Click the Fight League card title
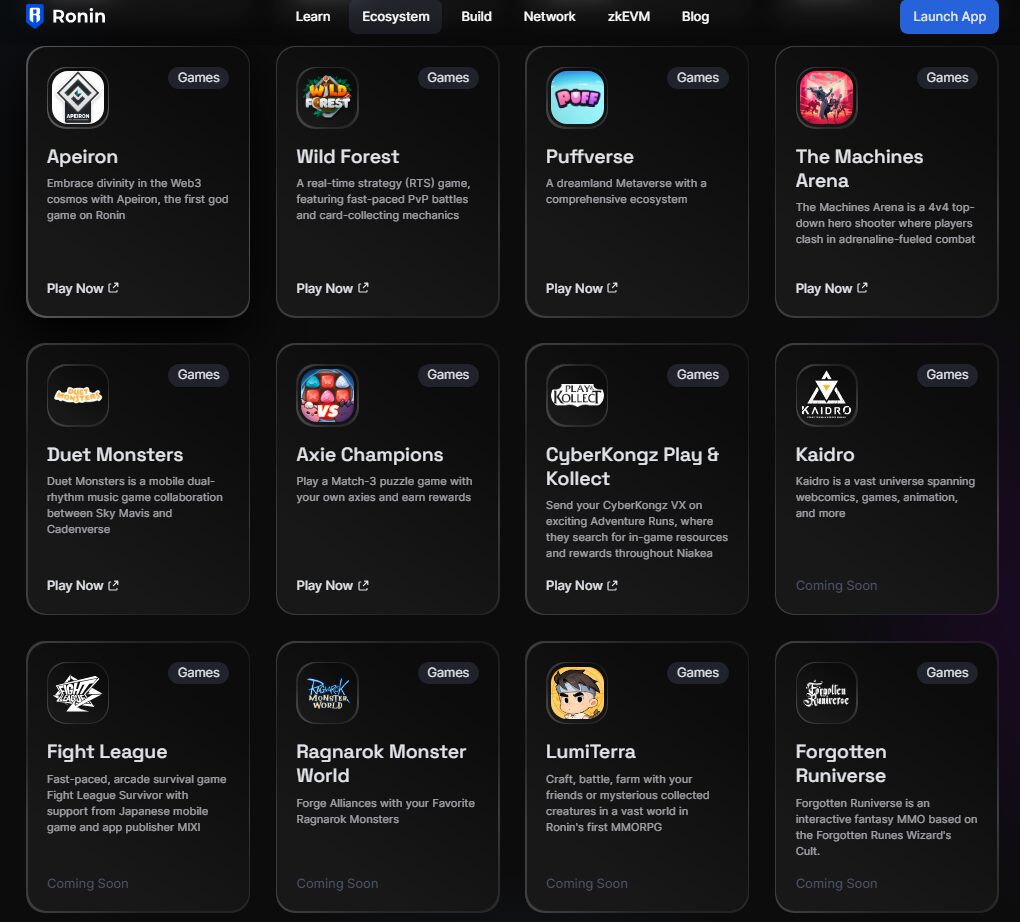The width and height of the screenshot is (1020, 922). (x=107, y=752)
